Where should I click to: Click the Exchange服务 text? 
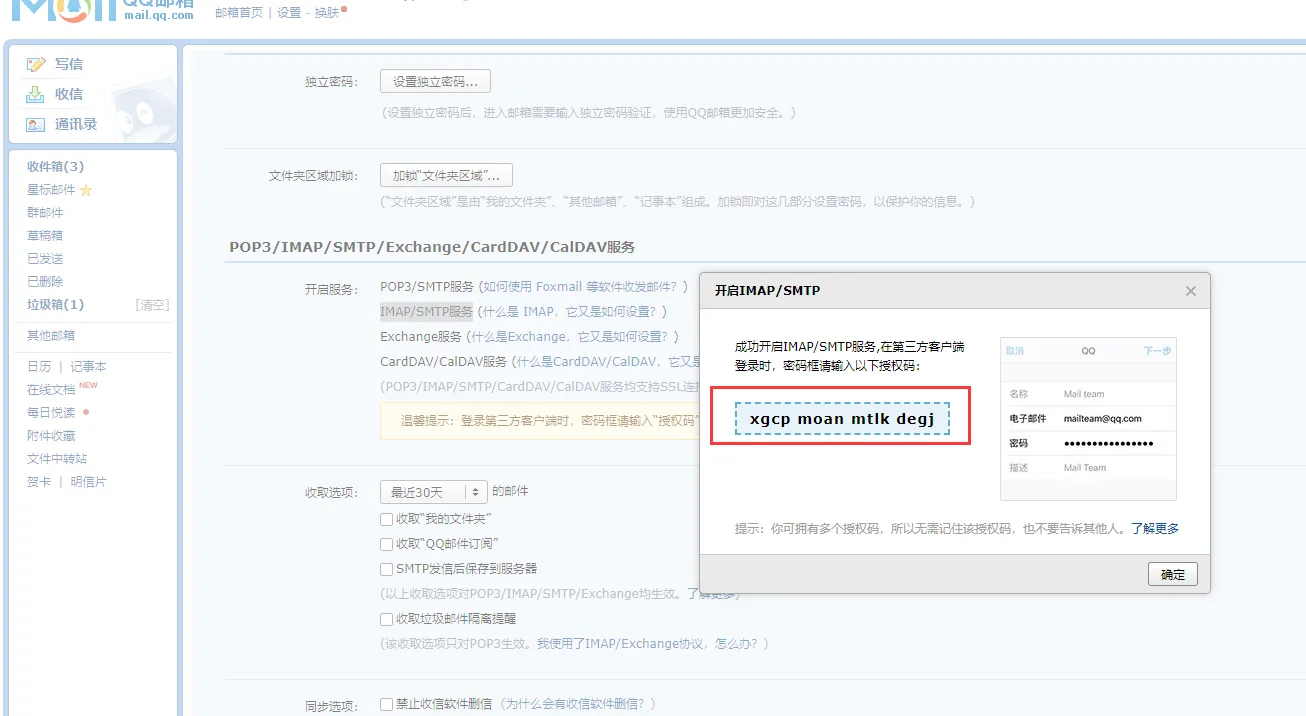pos(421,337)
